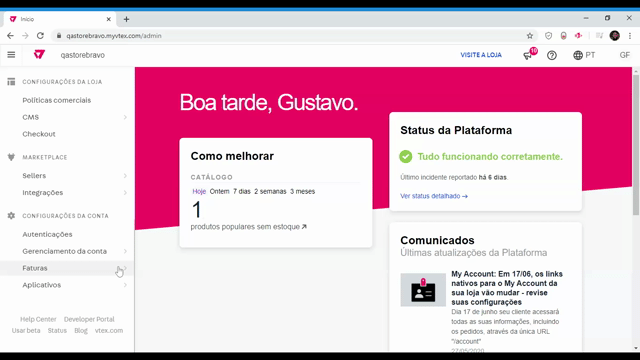The width and height of the screenshot is (640, 360).
Task: Close the Início browser tab
Action: (109, 19)
